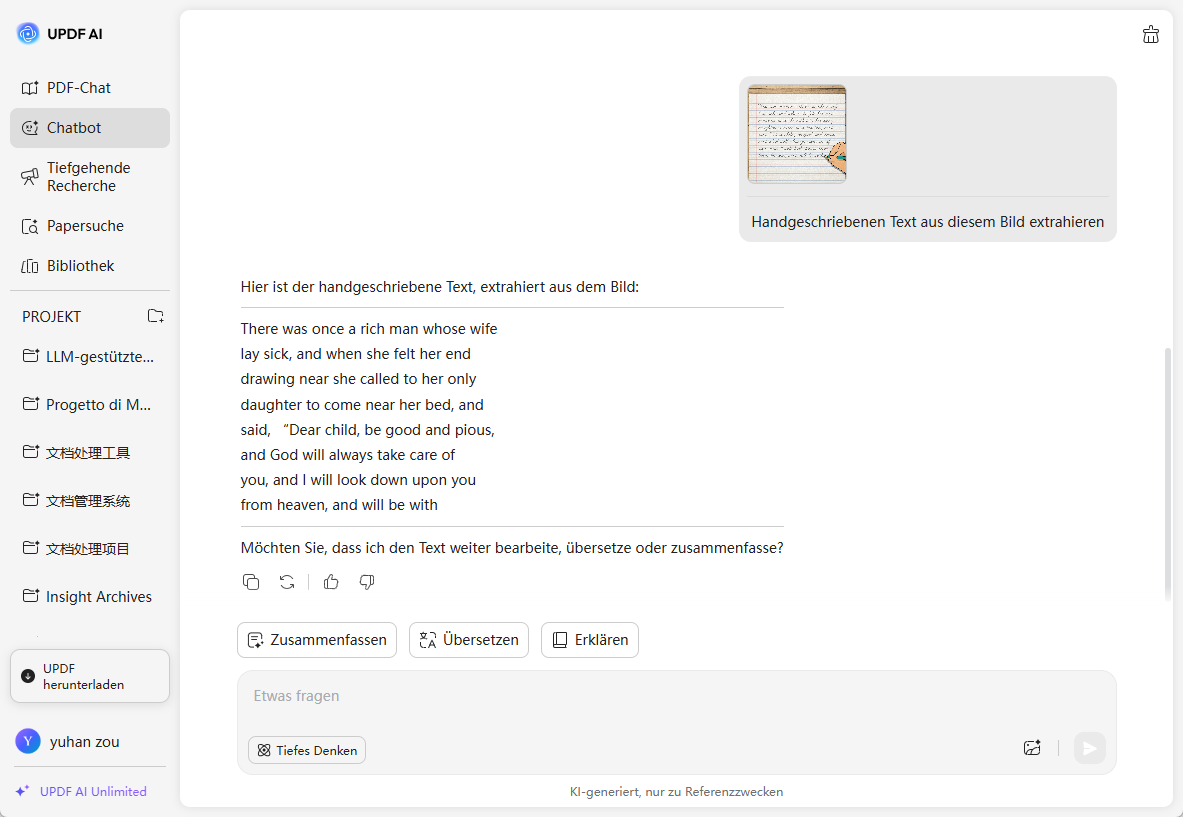Click the Übersetzen button

469,640
